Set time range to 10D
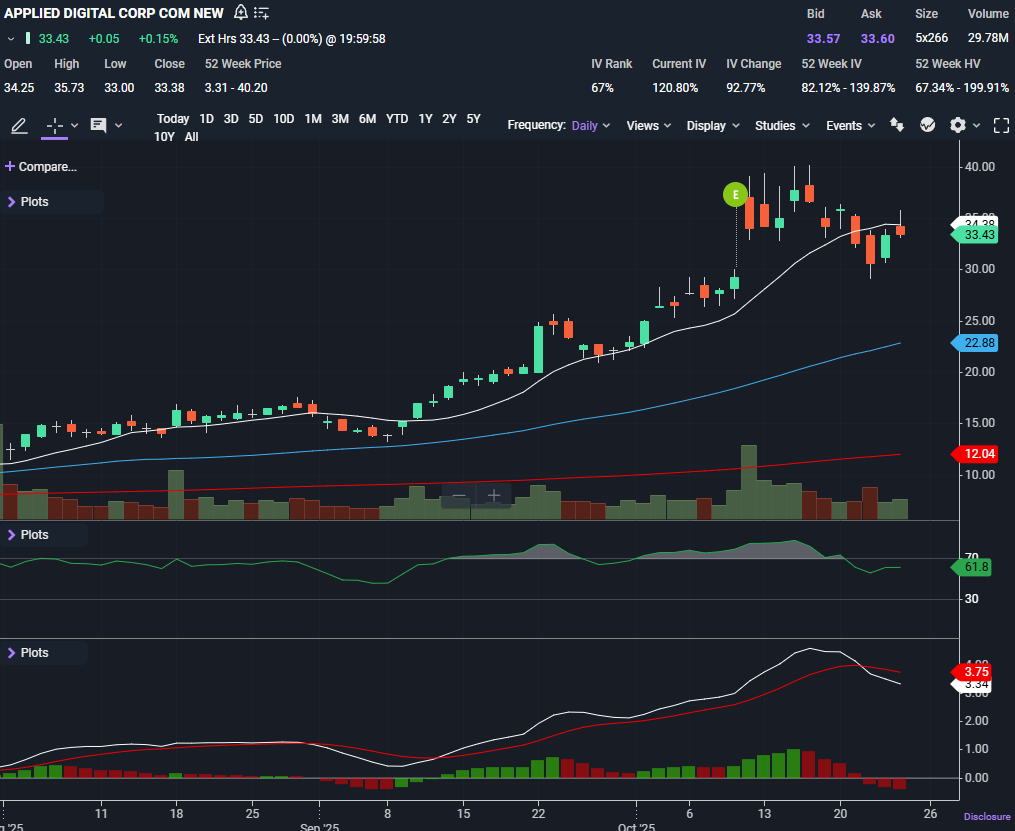Viewport: 1015px width, 831px height. click(284, 118)
